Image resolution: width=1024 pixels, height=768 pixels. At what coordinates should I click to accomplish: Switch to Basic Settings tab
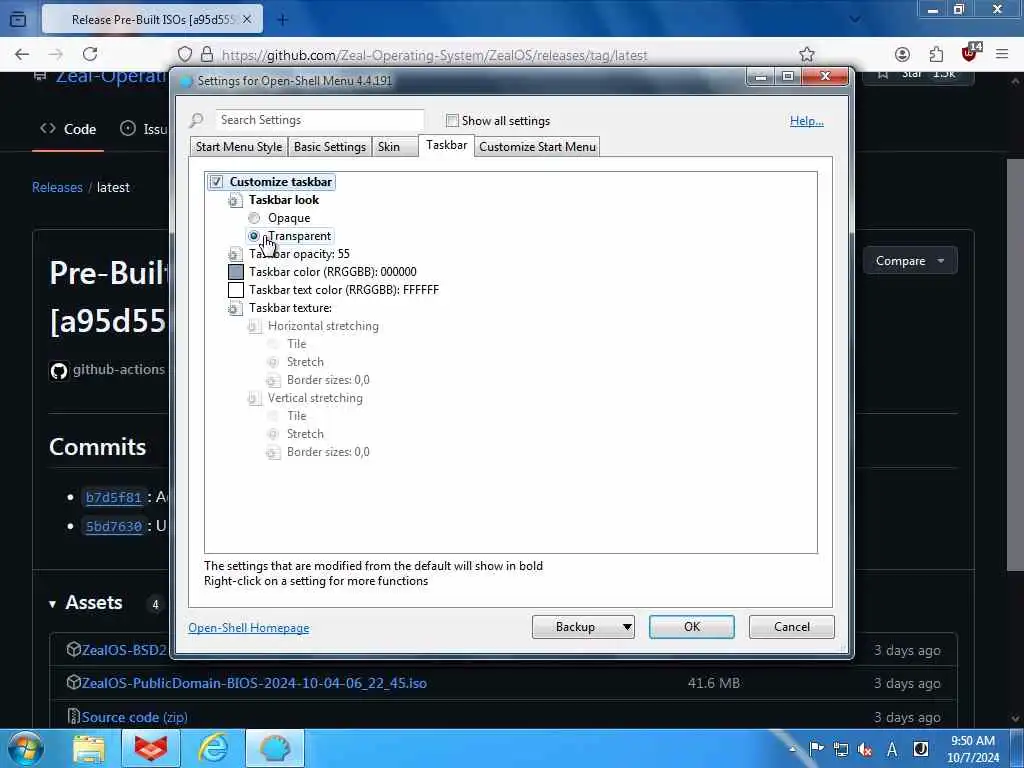[330, 147]
